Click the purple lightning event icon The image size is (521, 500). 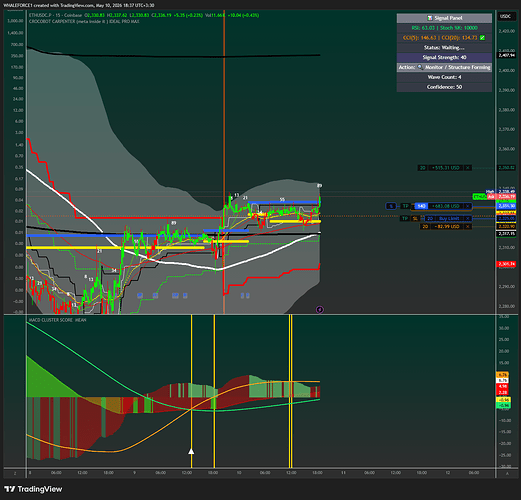click(x=320, y=310)
